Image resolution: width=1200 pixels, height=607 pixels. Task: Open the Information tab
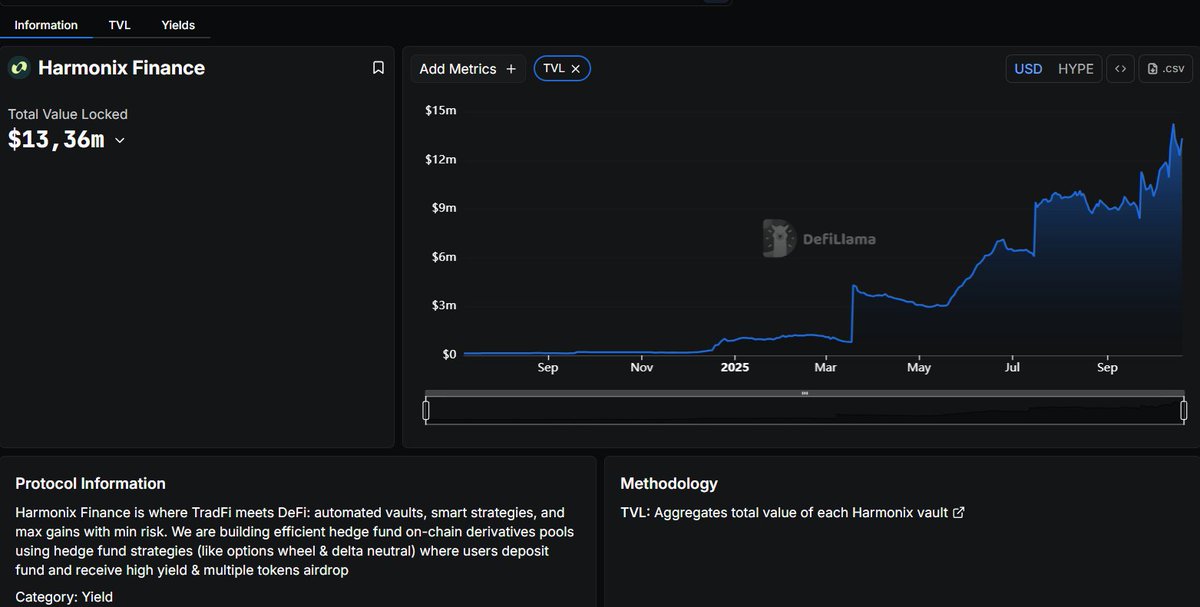[x=46, y=25]
